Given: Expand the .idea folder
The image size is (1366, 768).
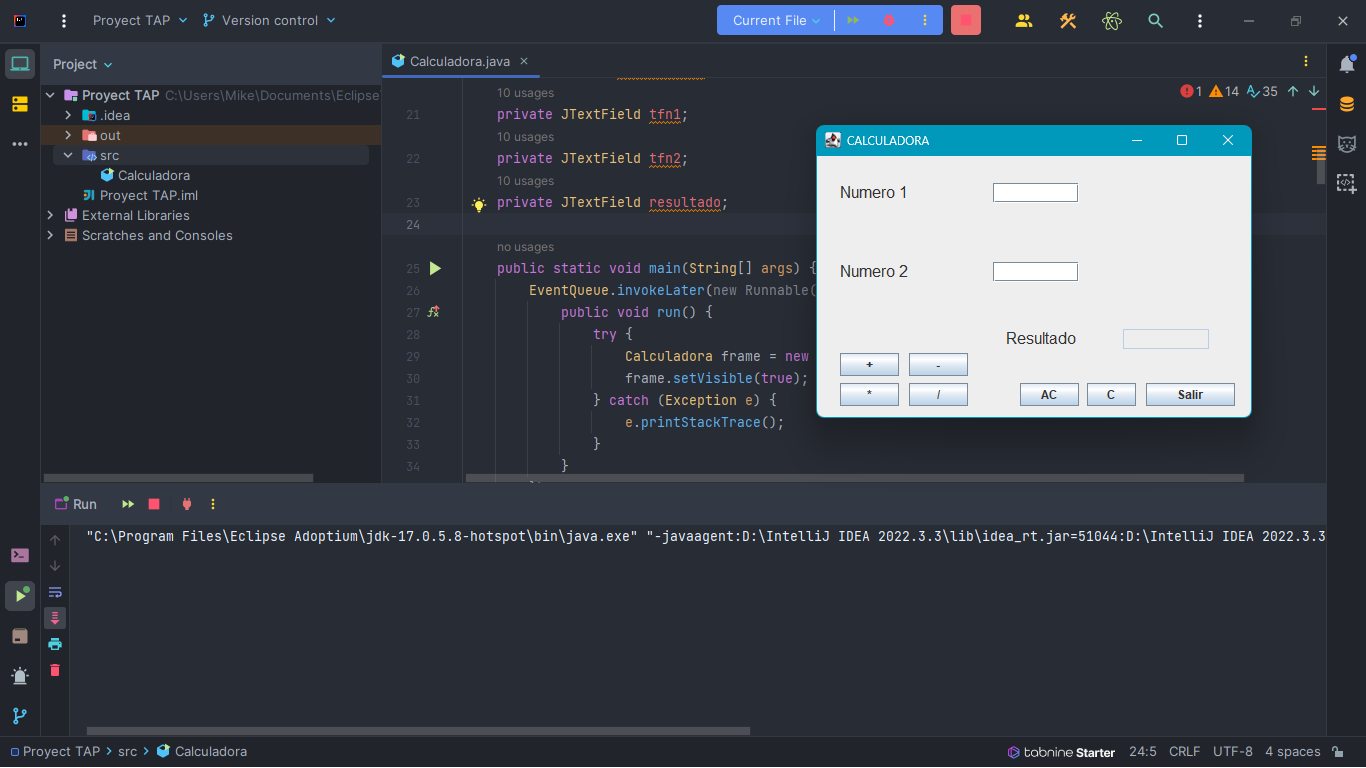Looking at the screenshot, I should pyautogui.click(x=68, y=115).
